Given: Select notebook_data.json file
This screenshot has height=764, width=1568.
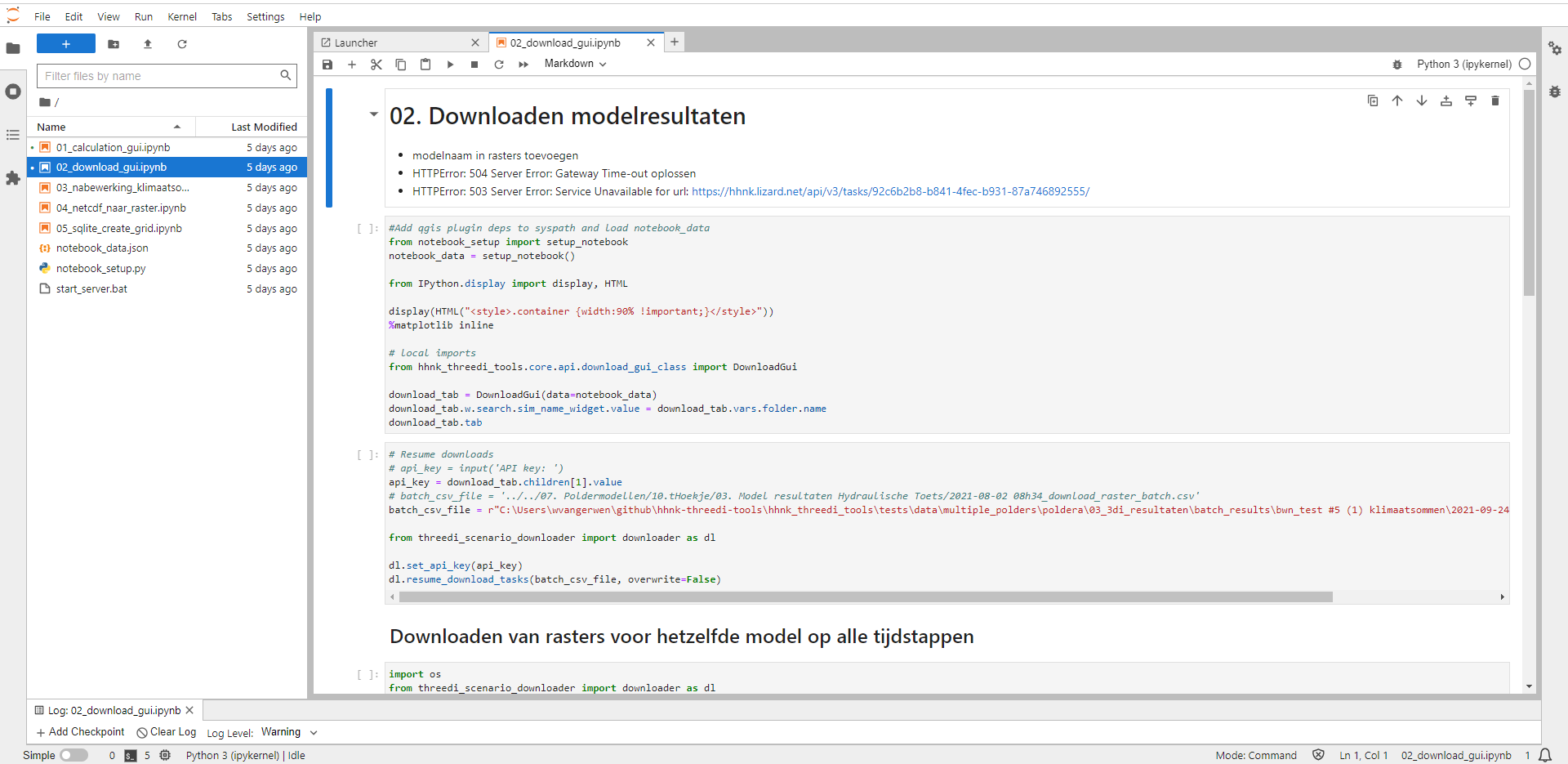Looking at the screenshot, I should 167,248.
